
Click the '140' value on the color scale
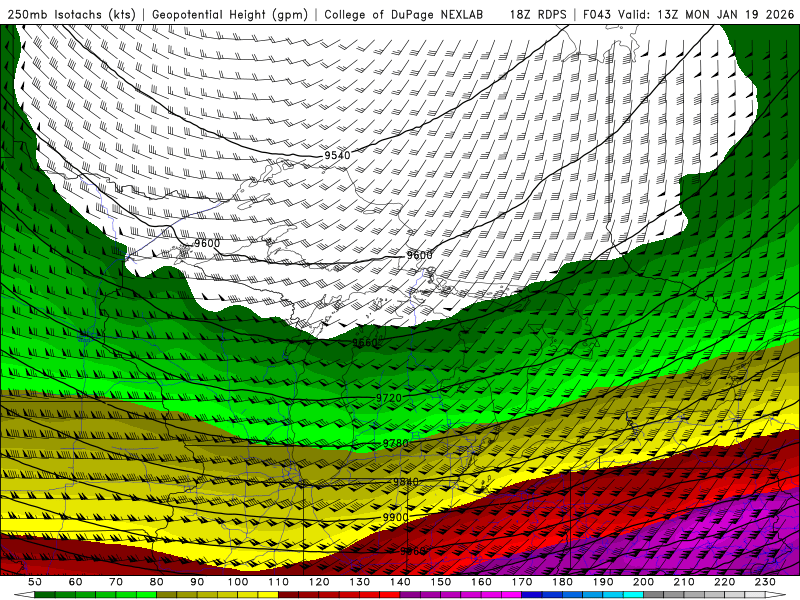pos(400,582)
